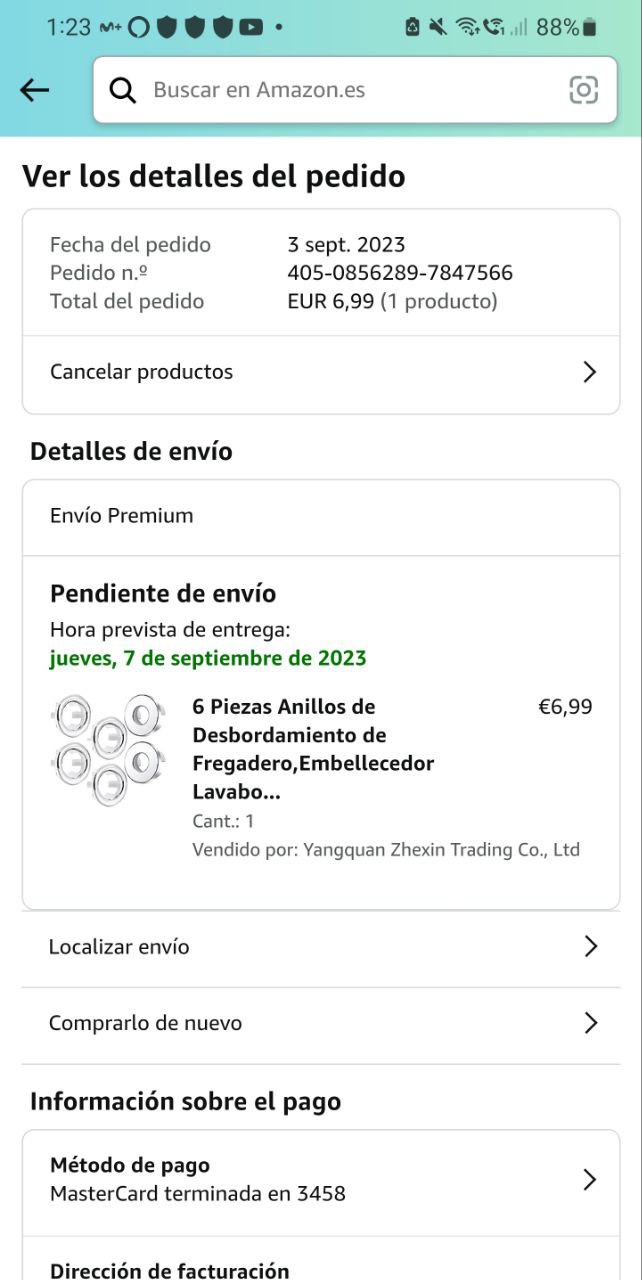The height and width of the screenshot is (1280, 642).
Task: Open Método de pago chevron
Action: pyautogui.click(x=590, y=1180)
